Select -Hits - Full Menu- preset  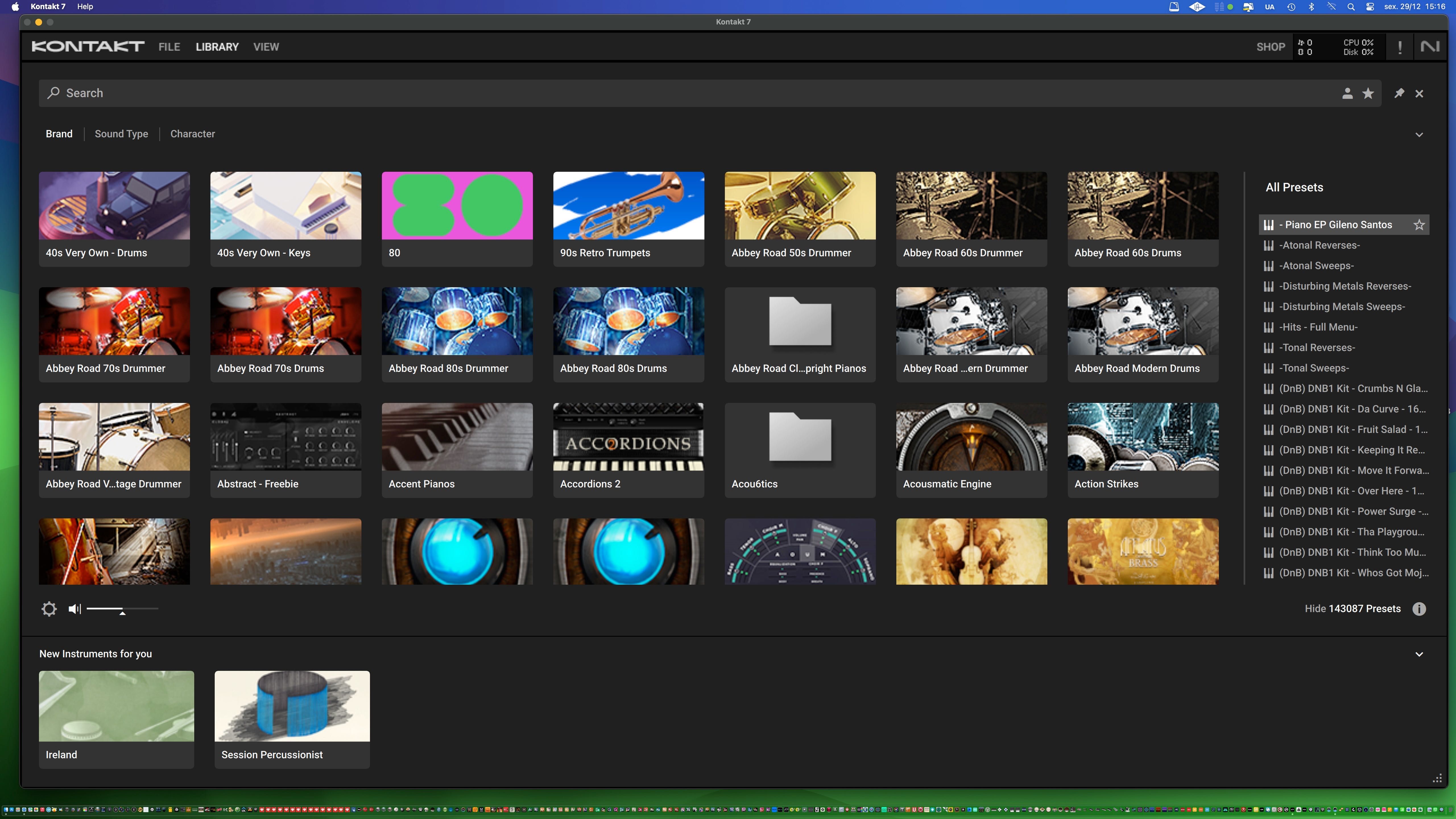pos(1344,327)
